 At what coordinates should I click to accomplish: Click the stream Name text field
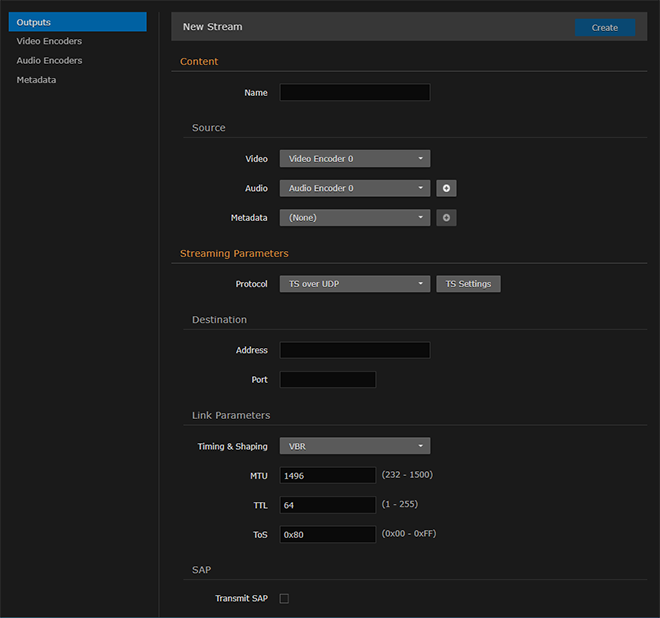tap(354, 92)
